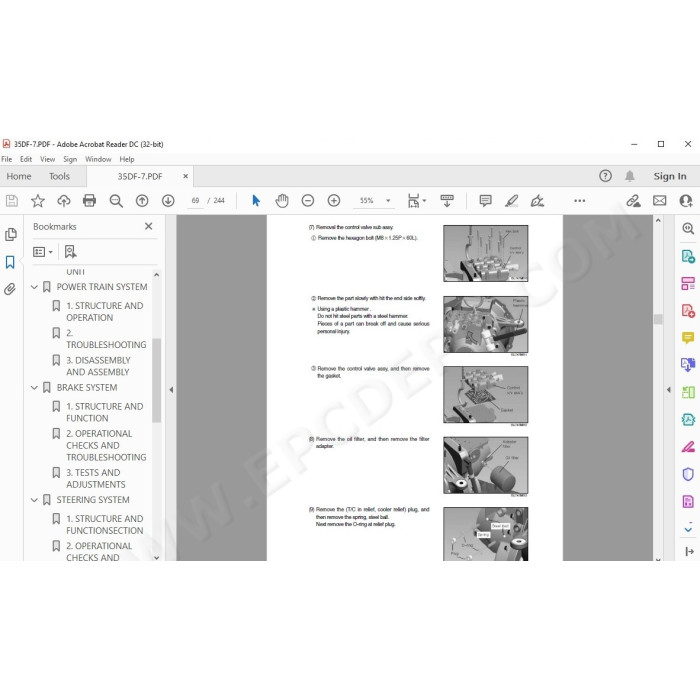
Task: Open the View menu
Action: [x=47, y=159]
